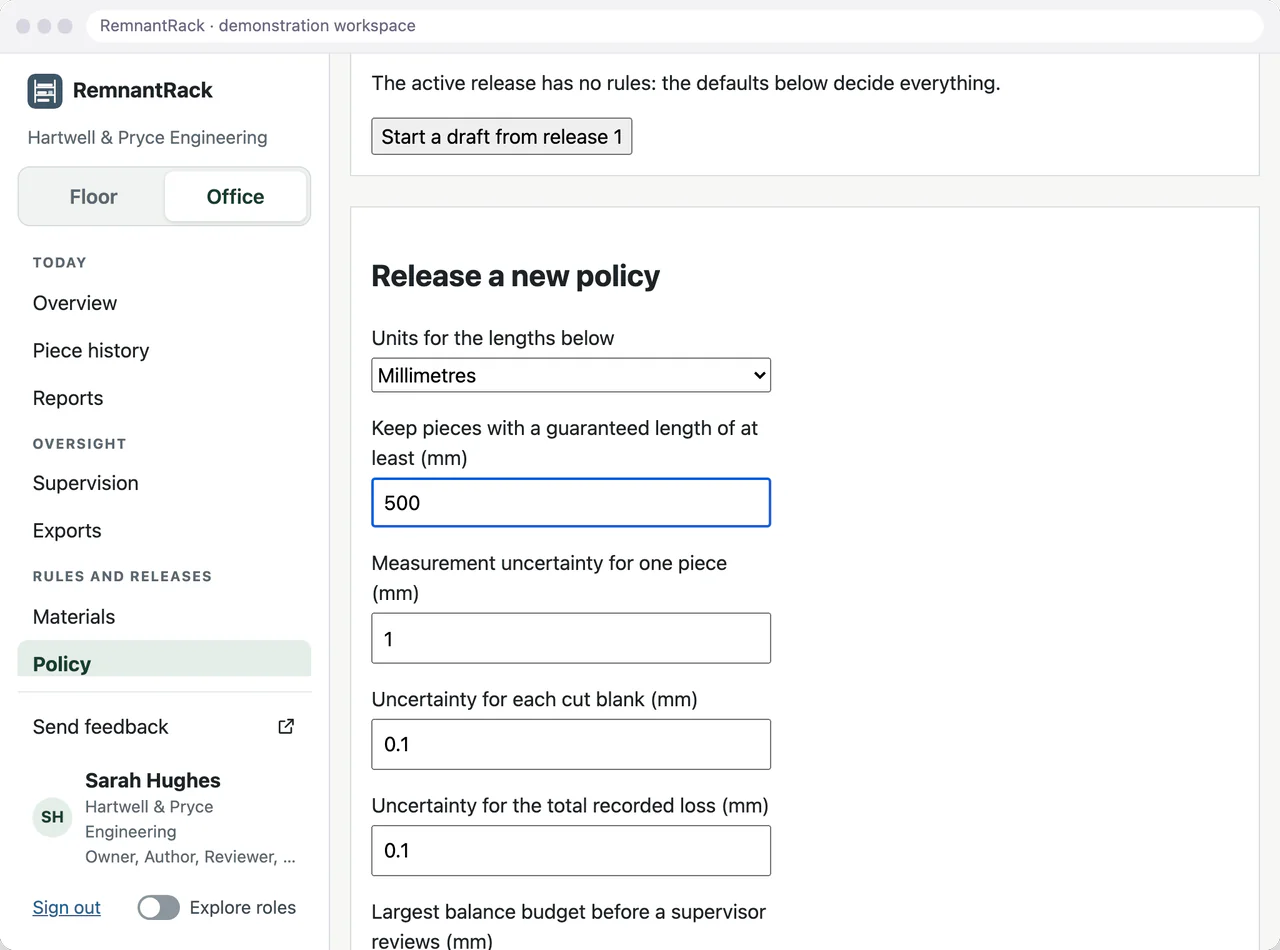This screenshot has width=1280, height=950.
Task: Focus the guaranteed length field showing 500
Action: point(571,502)
